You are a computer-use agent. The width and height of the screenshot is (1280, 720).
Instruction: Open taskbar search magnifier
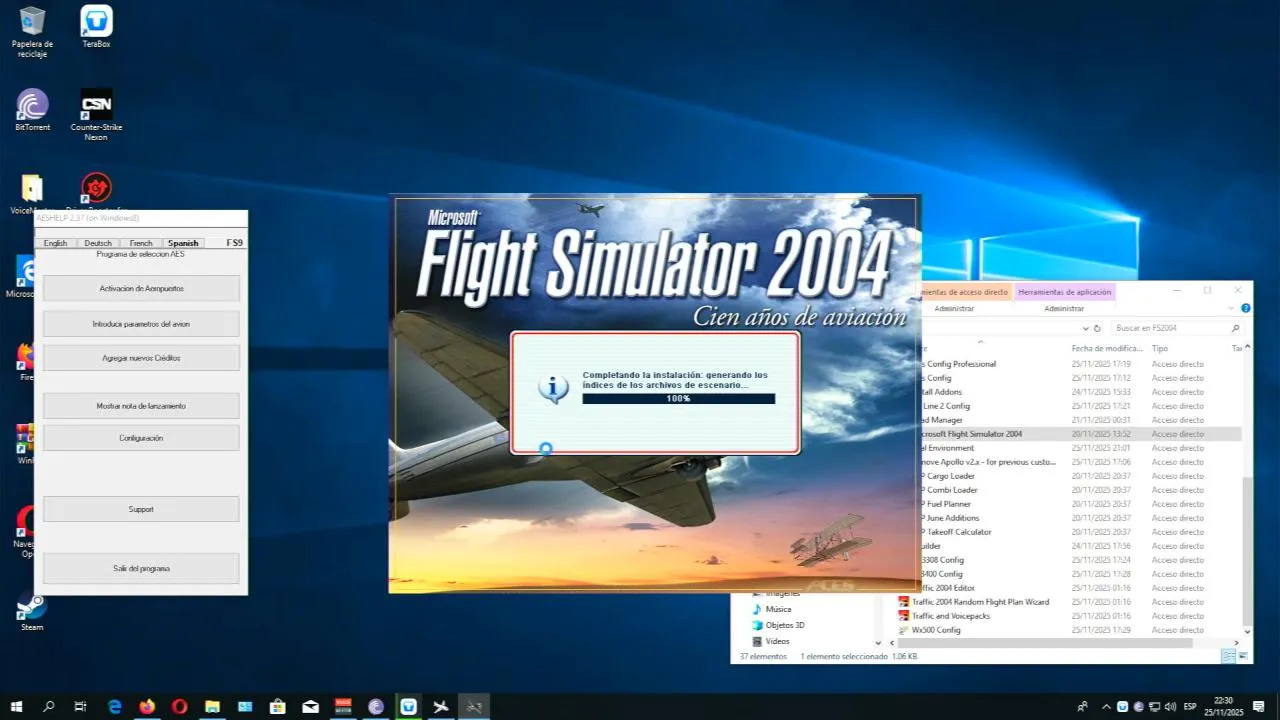48,706
